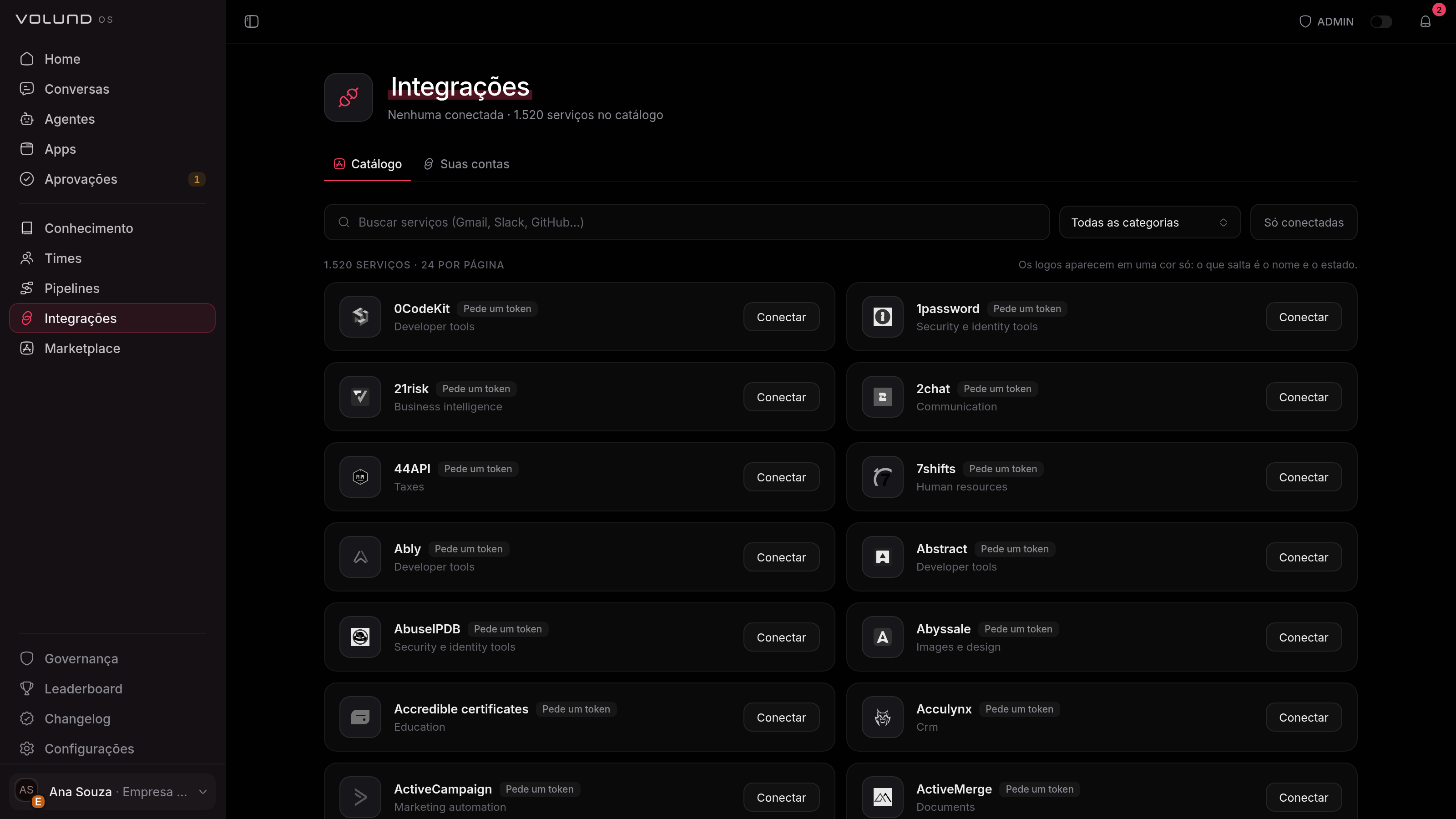The height and width of the screenshot is (819, 1456).
Task: Click the Aprovações count badge 1
Action: click(x=196, y=179)
